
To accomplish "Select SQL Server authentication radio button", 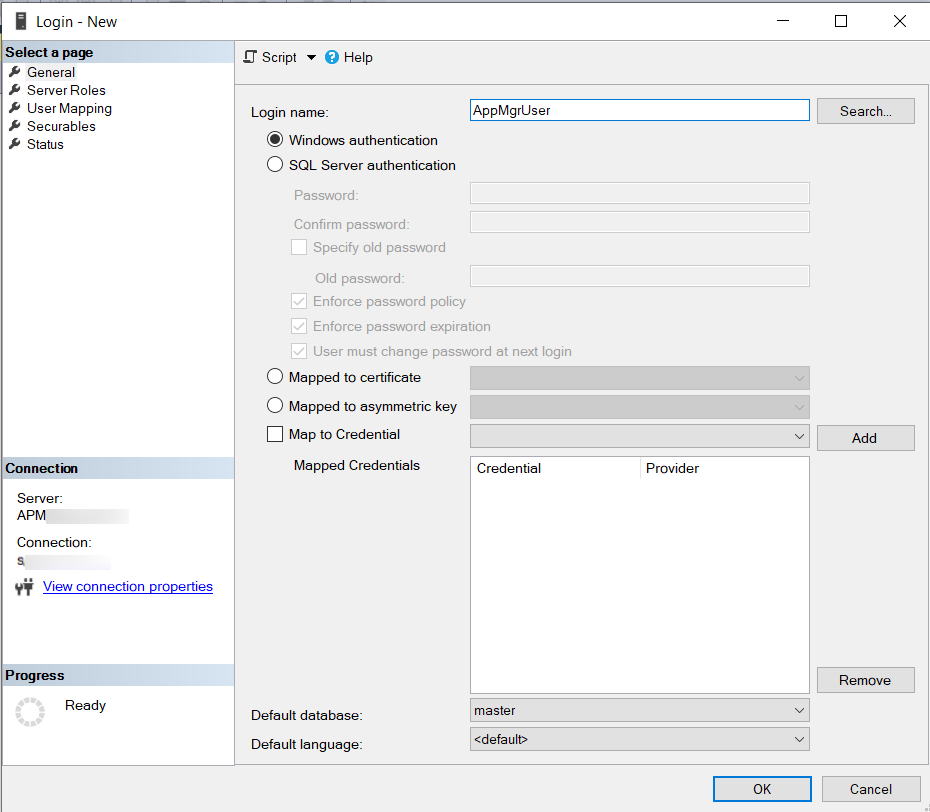I will tap(275, 165).
